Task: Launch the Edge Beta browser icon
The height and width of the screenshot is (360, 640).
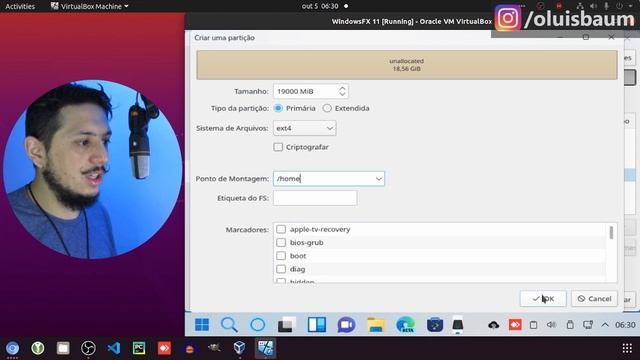Action: (405, 325)
